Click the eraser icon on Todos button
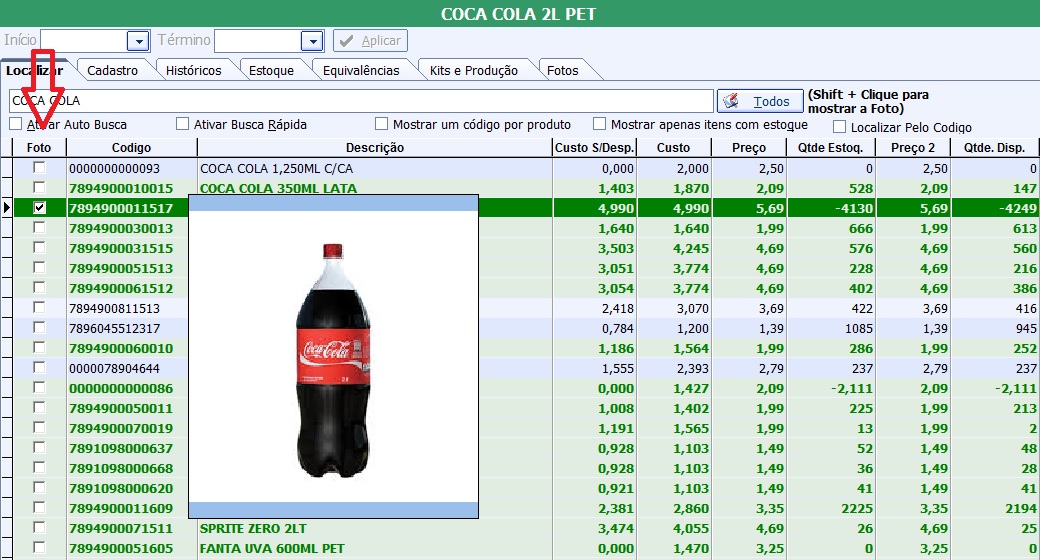This screenshot has width=1040, height=560. pos(732,101)
